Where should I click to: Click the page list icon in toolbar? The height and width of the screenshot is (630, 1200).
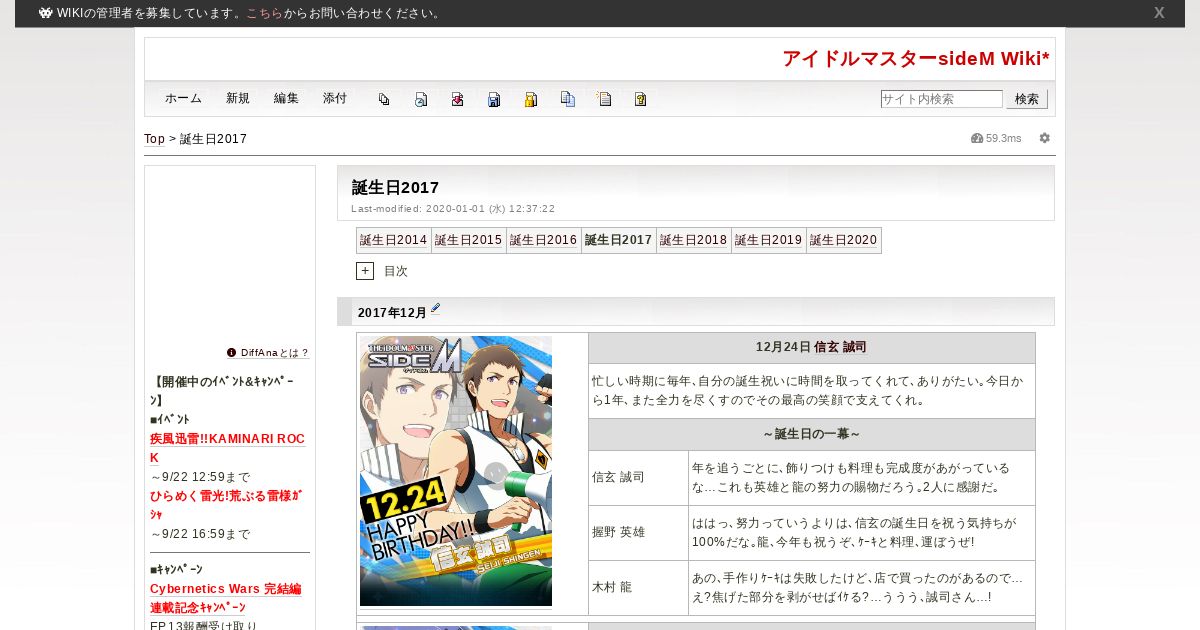pos(384,99)
